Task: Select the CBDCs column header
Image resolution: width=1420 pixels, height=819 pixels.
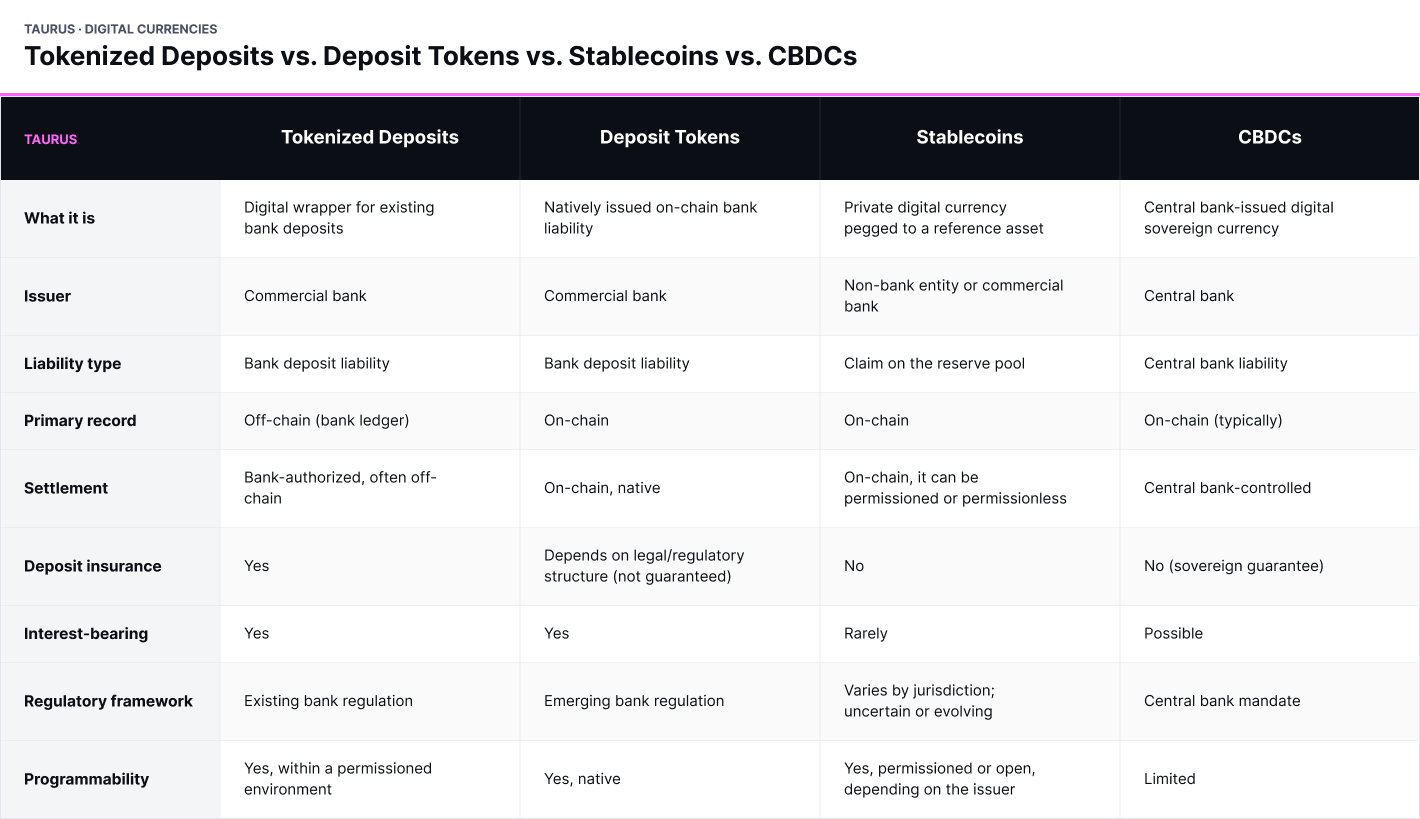Action: (x=1270, y=138)
